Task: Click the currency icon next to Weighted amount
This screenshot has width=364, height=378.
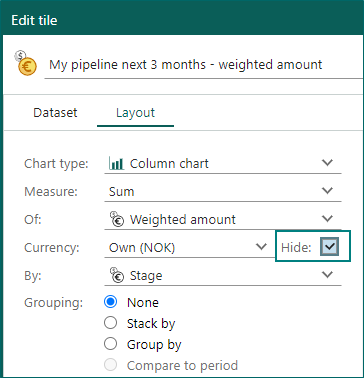Action: point(117,219)
